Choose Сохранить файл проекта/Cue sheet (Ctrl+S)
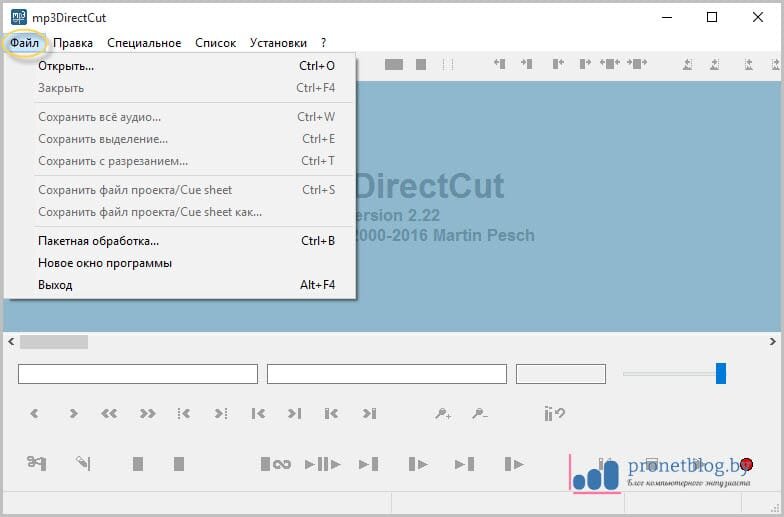 pyautogui.click(x=180, y=190)
